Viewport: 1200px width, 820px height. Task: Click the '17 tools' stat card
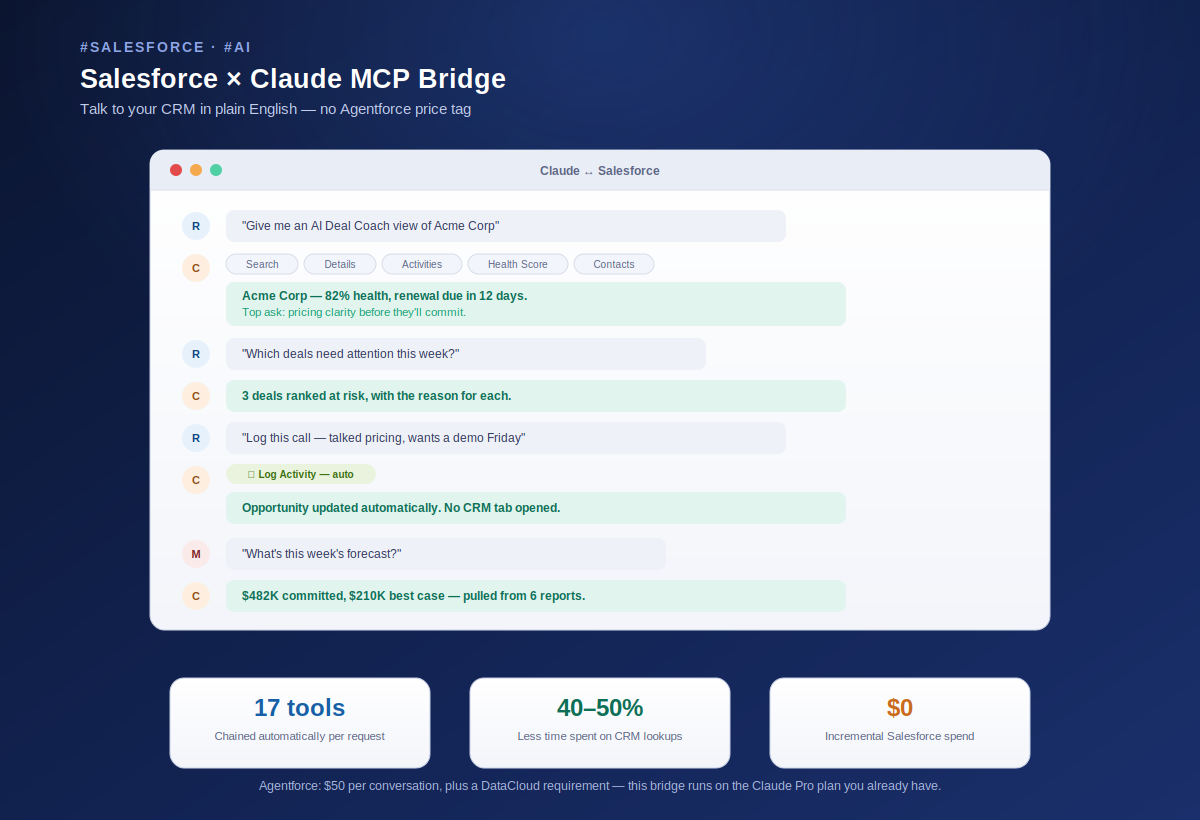(300, 723)
